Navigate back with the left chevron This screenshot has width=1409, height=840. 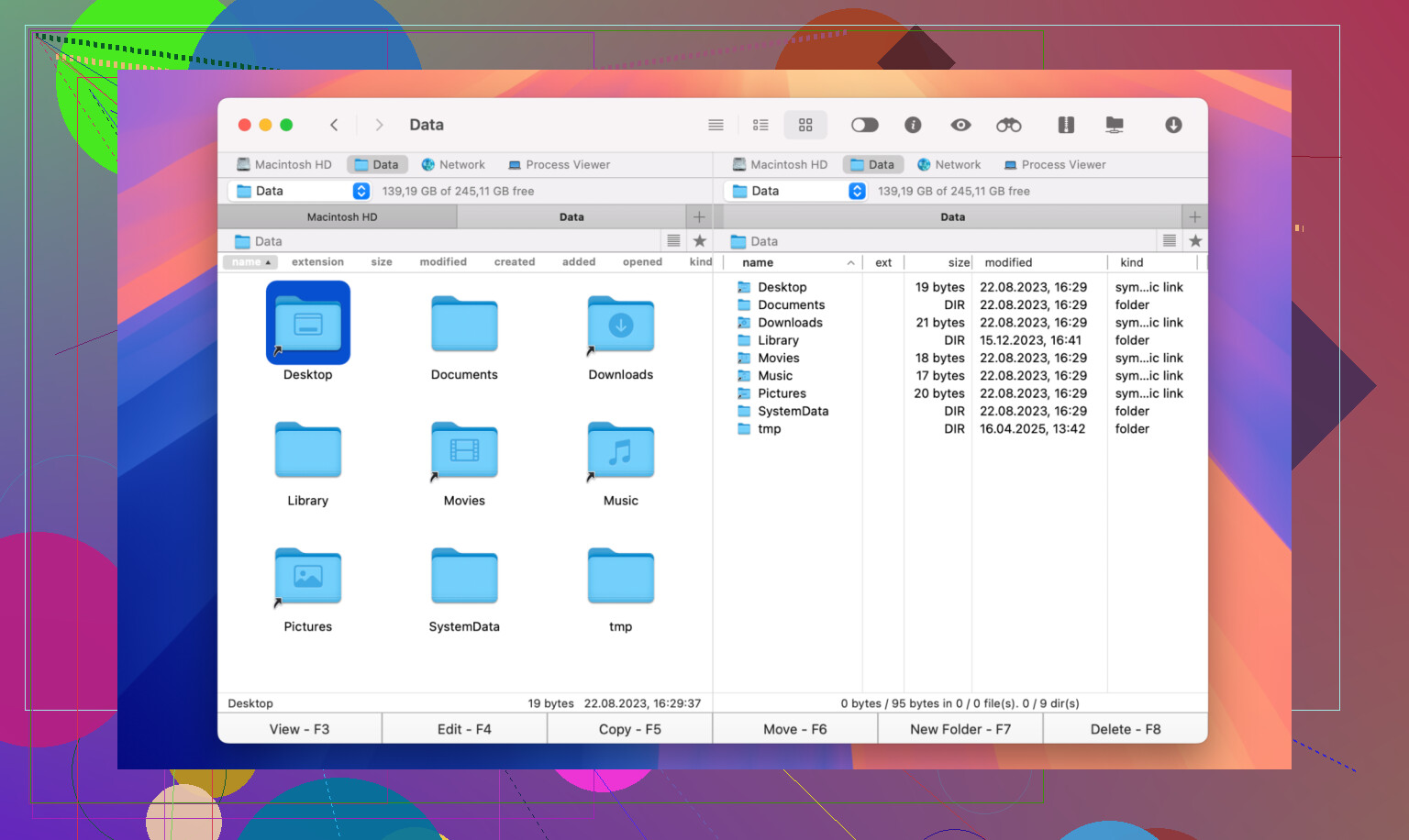(x=334, y=125)
